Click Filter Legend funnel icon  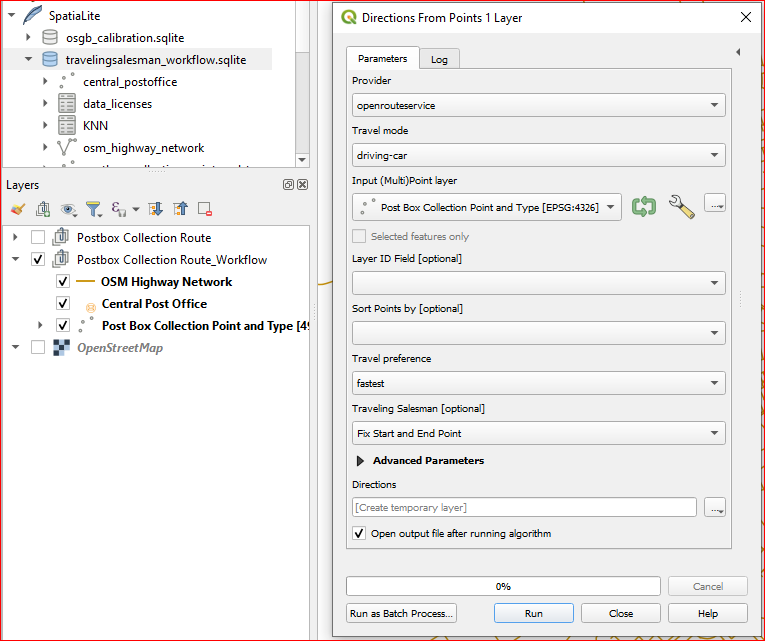click(x=93, y=209)
